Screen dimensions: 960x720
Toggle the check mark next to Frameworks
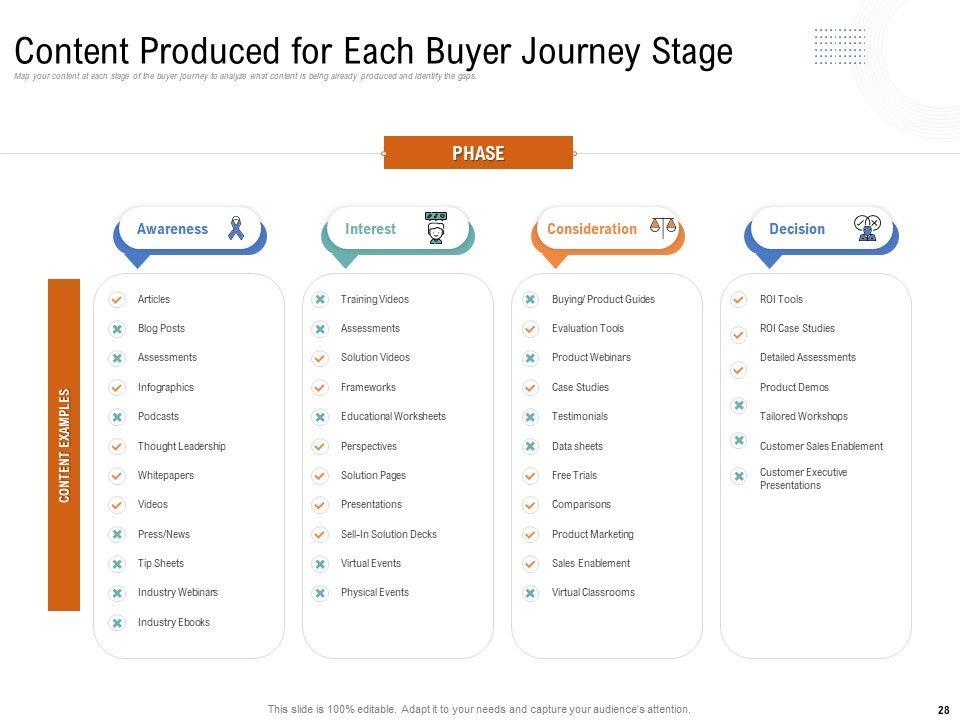click(320, 388)
